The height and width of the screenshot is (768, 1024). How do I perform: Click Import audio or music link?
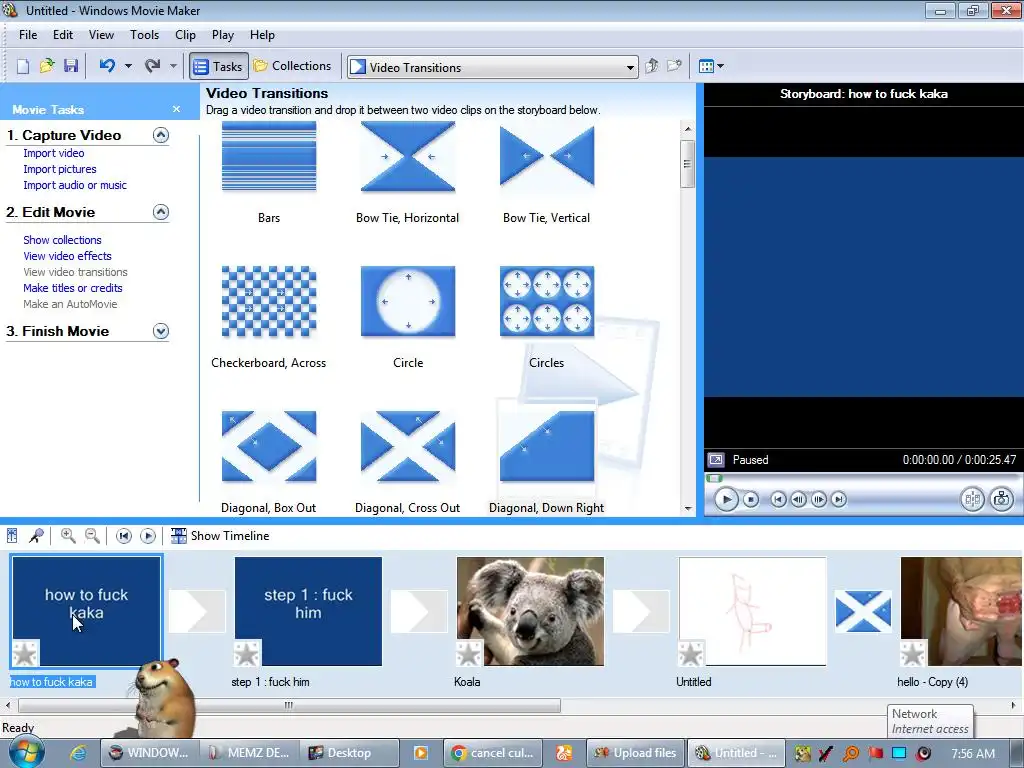[x=75, y=185]
